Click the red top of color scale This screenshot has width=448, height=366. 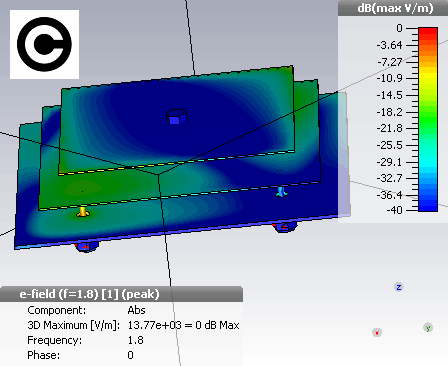pyautogui.click(x=428, y=32)
